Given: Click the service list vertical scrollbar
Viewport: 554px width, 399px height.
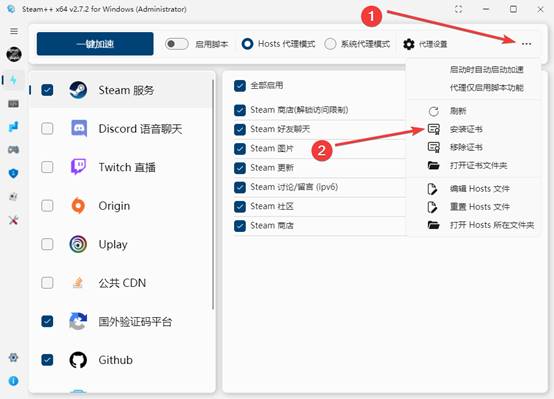Looking at the screenshot, I should (213, 194).
